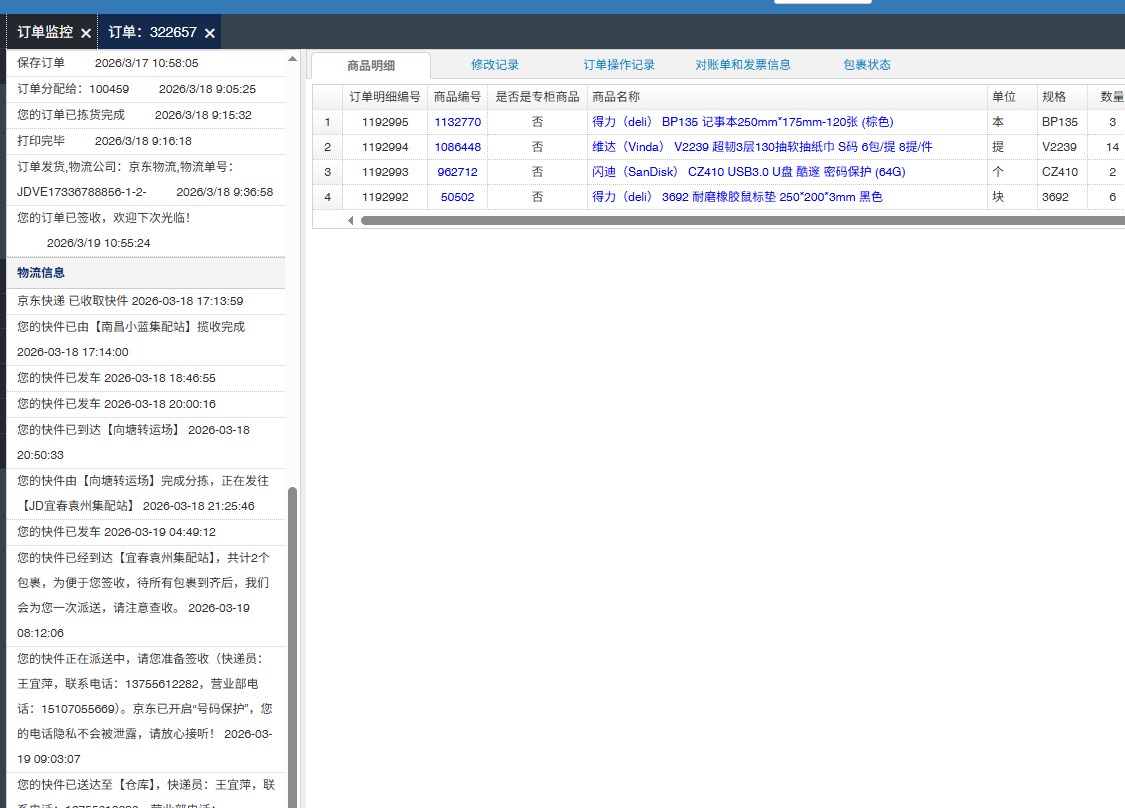Click the left panel's vertical scrollbar thumb
Image resolution: width=1125 pixels, height=808 pixels.
293,640
